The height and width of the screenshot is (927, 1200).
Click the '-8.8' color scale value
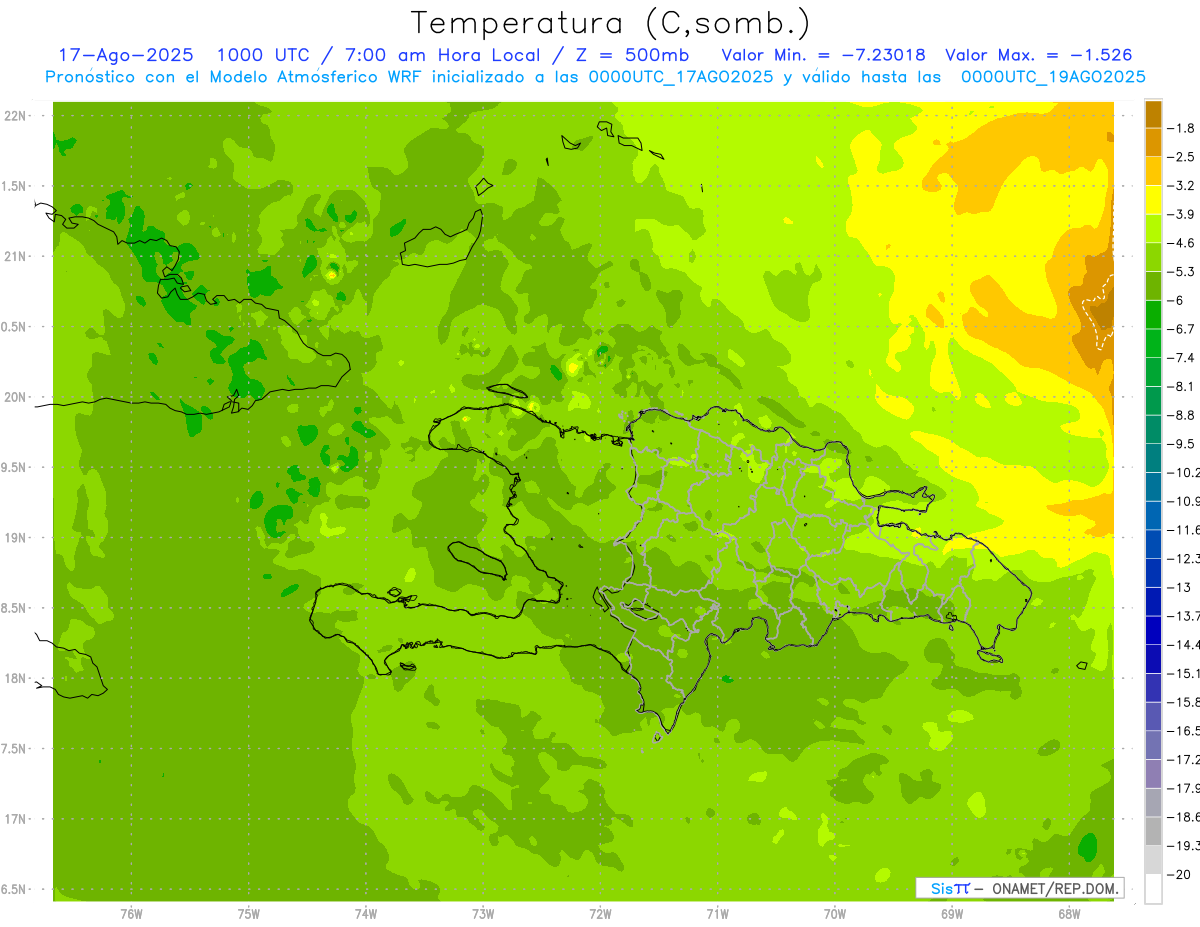pyautogui.click(x=1182, y=415)
